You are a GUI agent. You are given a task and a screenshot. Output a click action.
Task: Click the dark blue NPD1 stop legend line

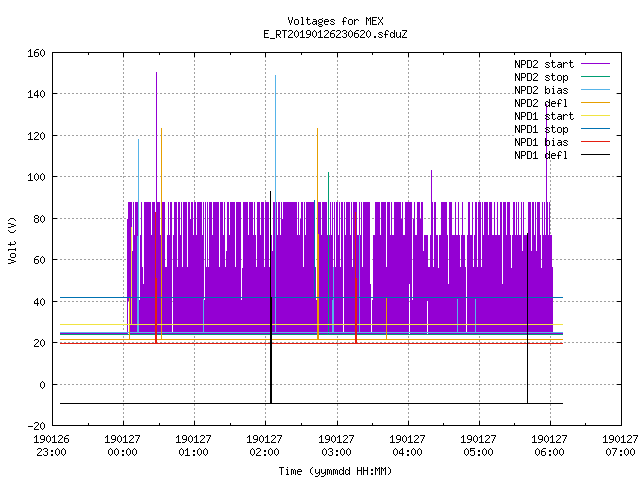[595, 129]
